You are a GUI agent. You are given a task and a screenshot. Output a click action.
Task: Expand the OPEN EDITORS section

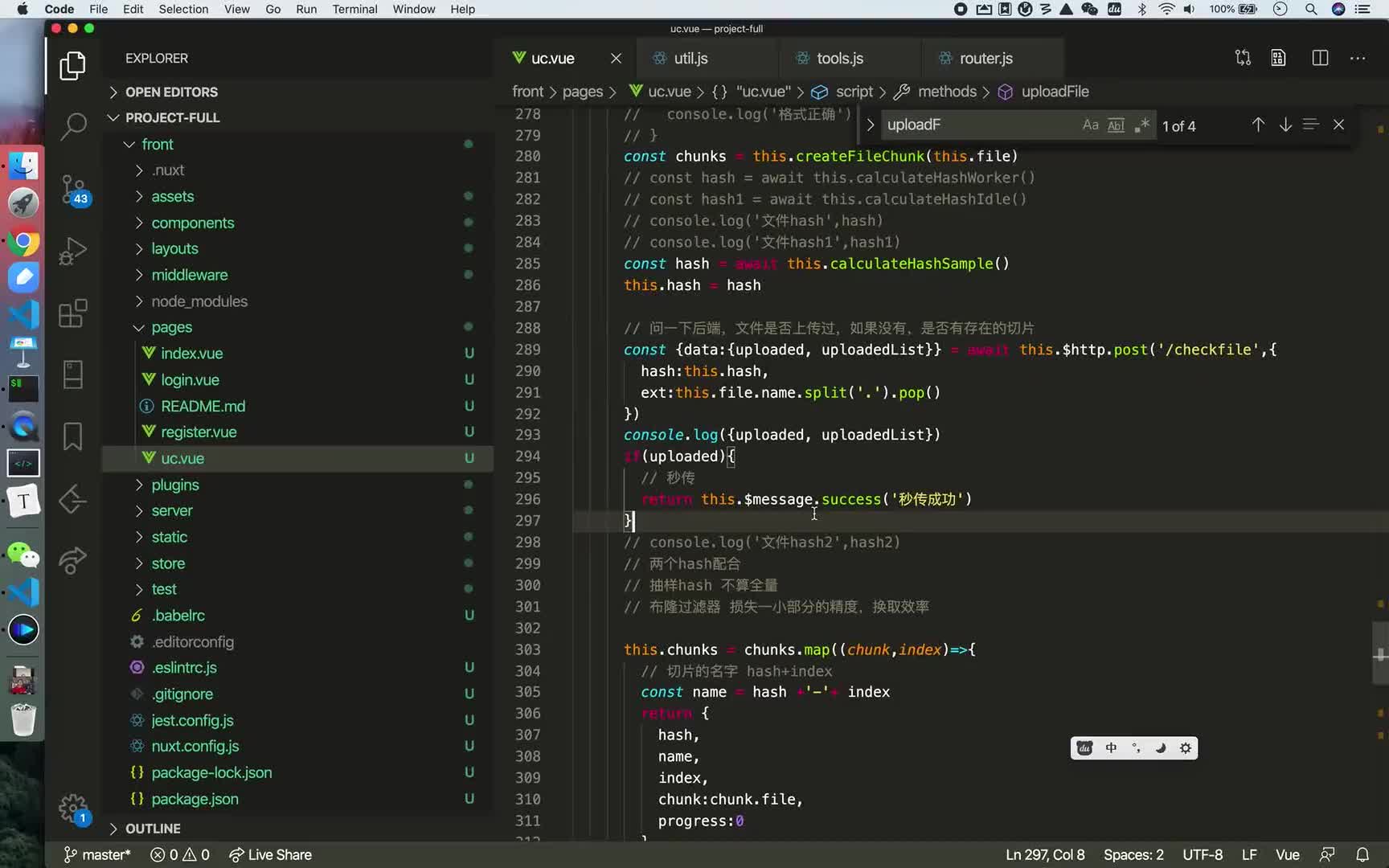[x=297, y=92]
